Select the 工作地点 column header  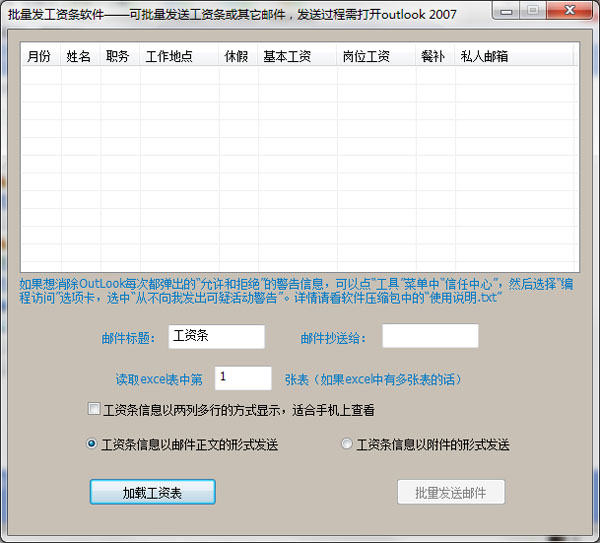pos(179,56)
